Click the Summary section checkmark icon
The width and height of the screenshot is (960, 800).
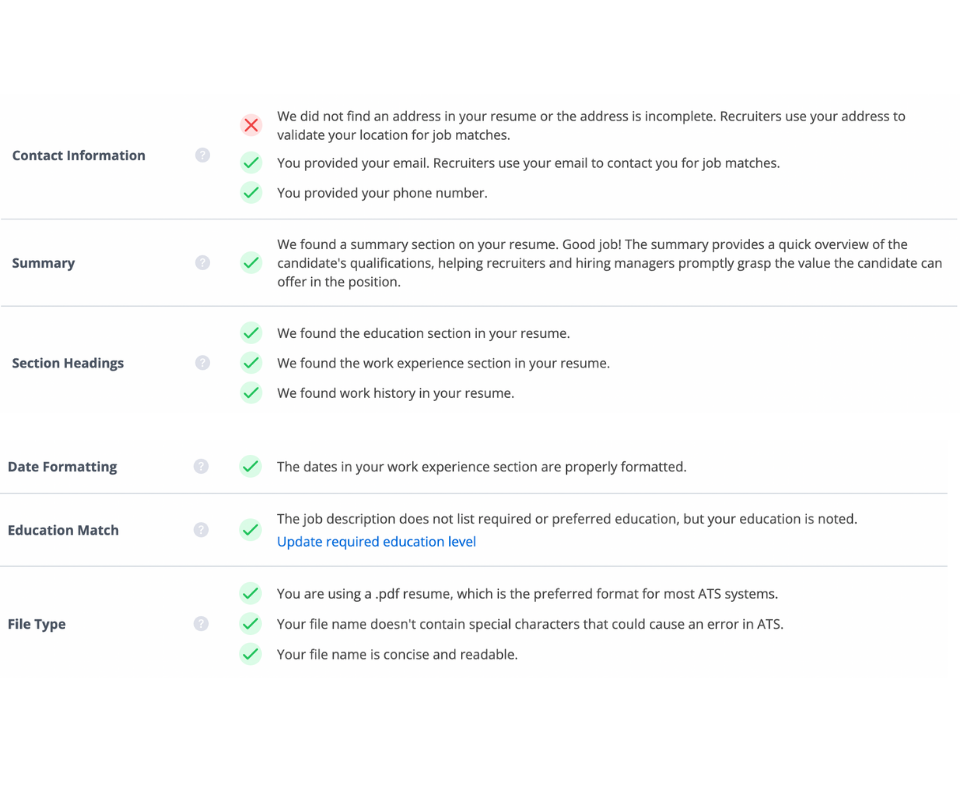pos(251,262)
